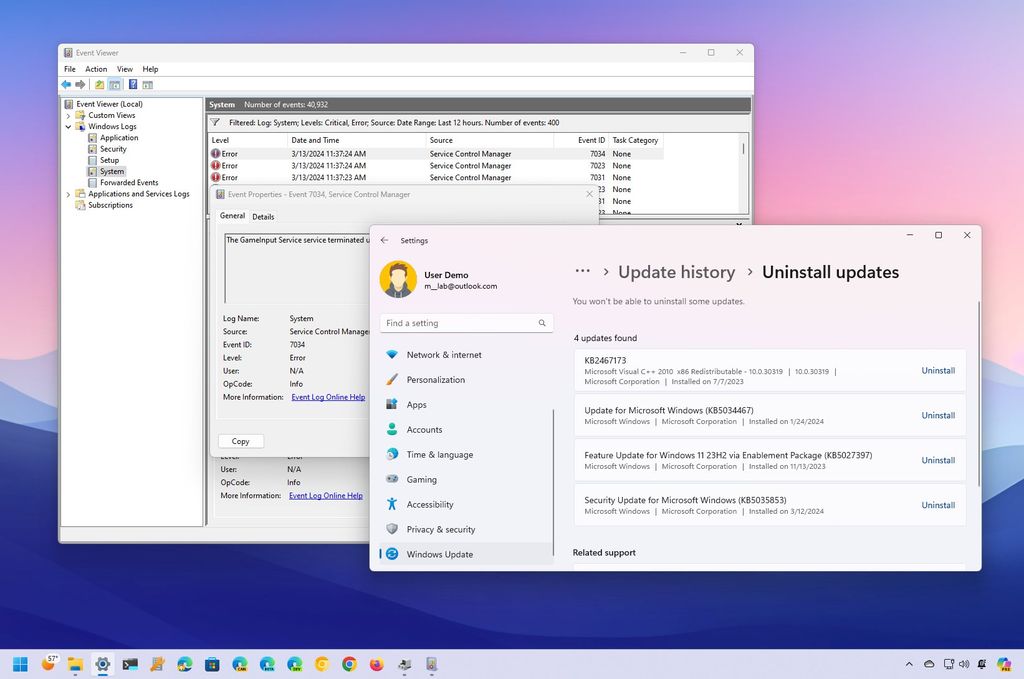This screenshot has width=1024, height=679.
Task: Expand Applications and Services Logs node
Action: click(x=68, y=194)
